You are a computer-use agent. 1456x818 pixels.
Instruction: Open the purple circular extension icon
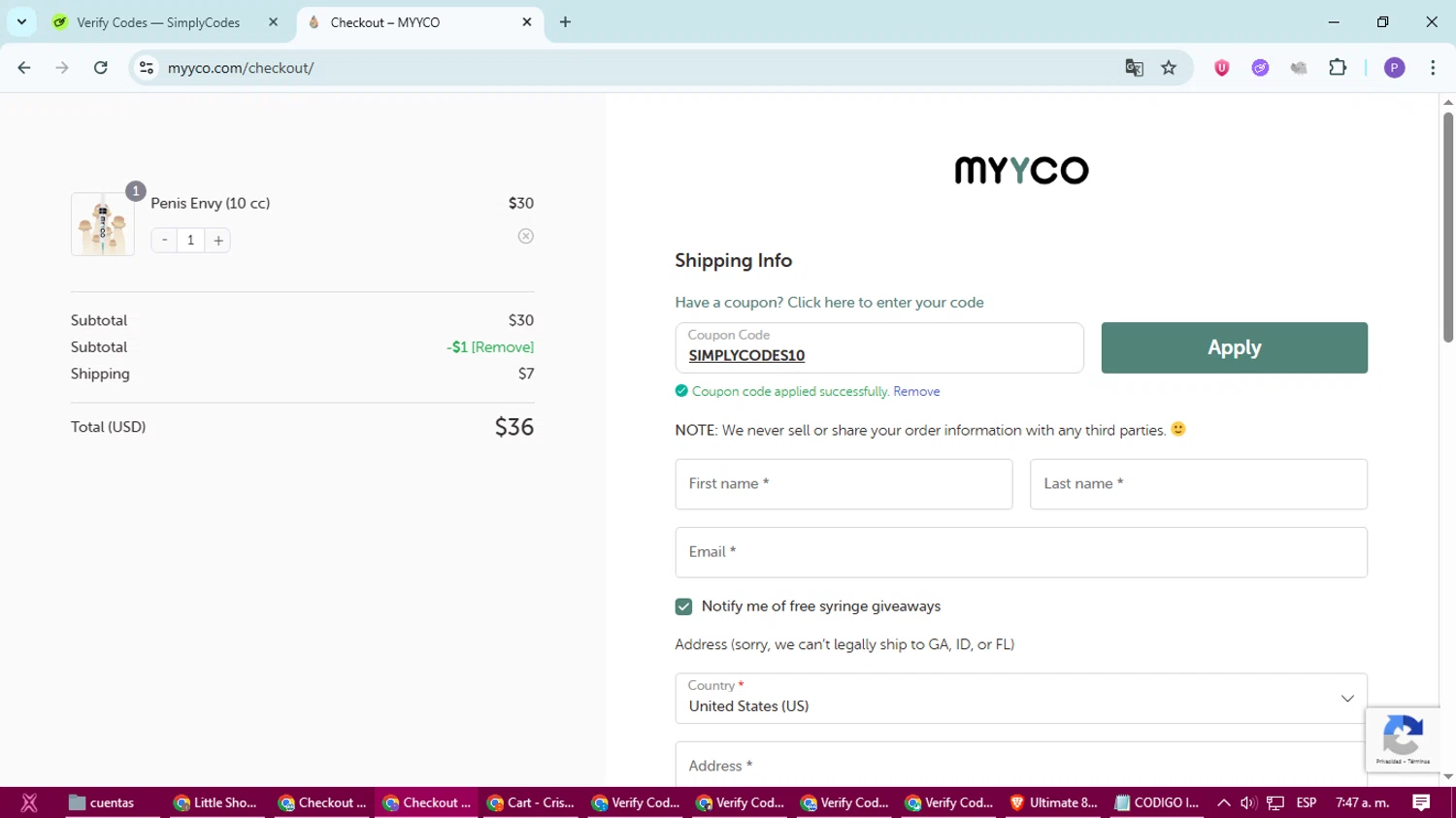click(1260, 68)
